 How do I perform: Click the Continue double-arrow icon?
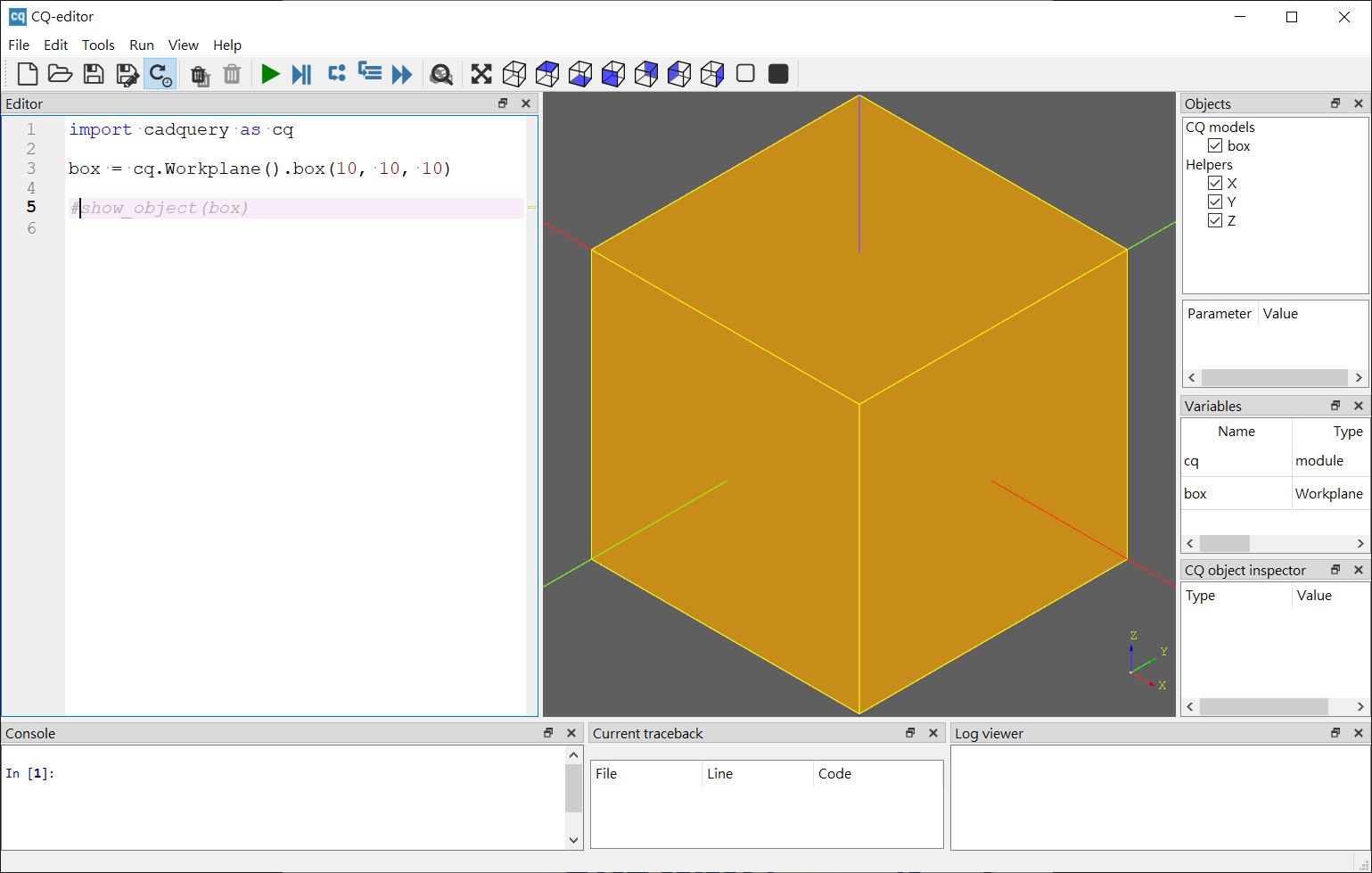click(402, 74)
